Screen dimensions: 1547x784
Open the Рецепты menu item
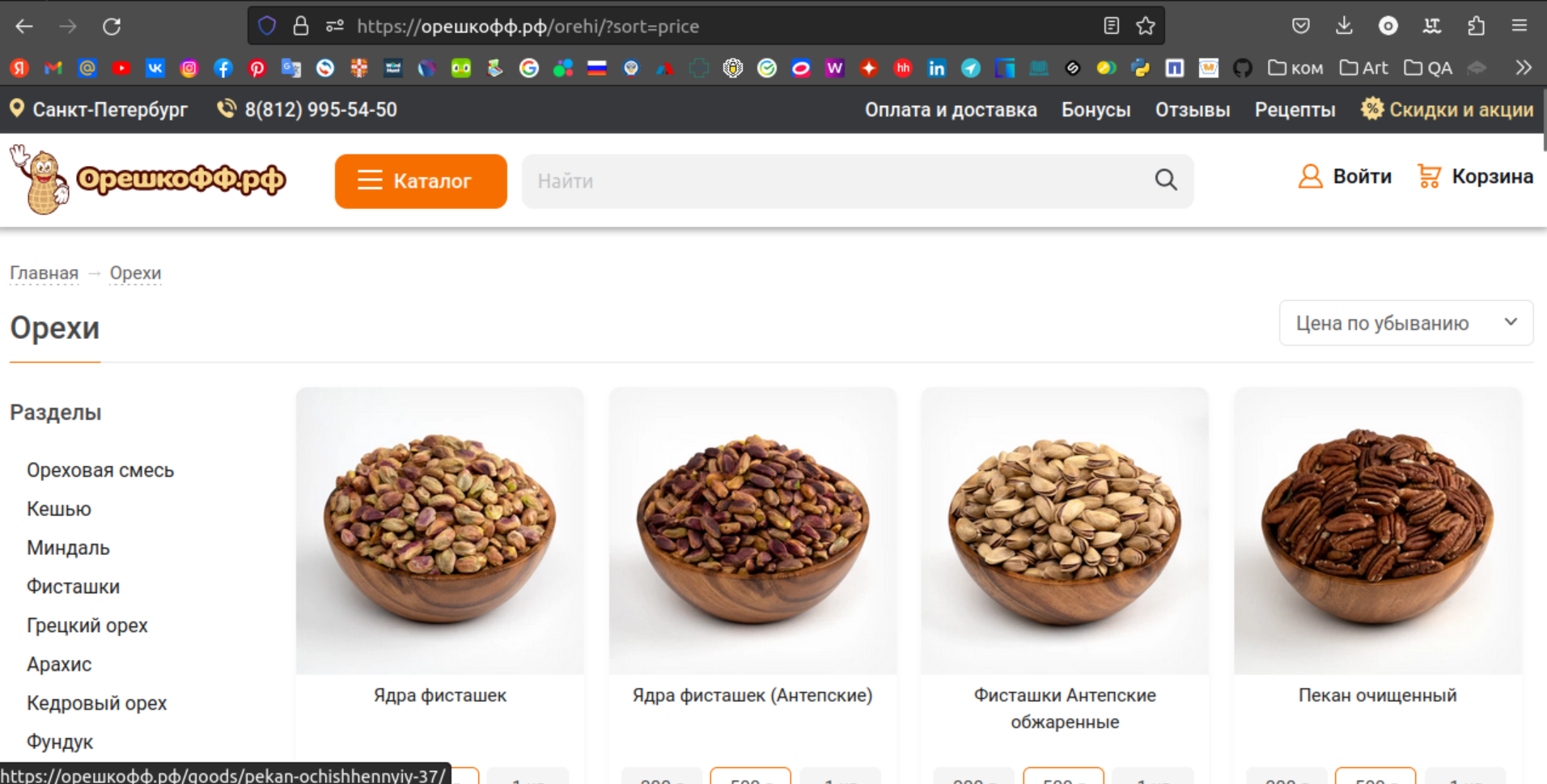1295,109
